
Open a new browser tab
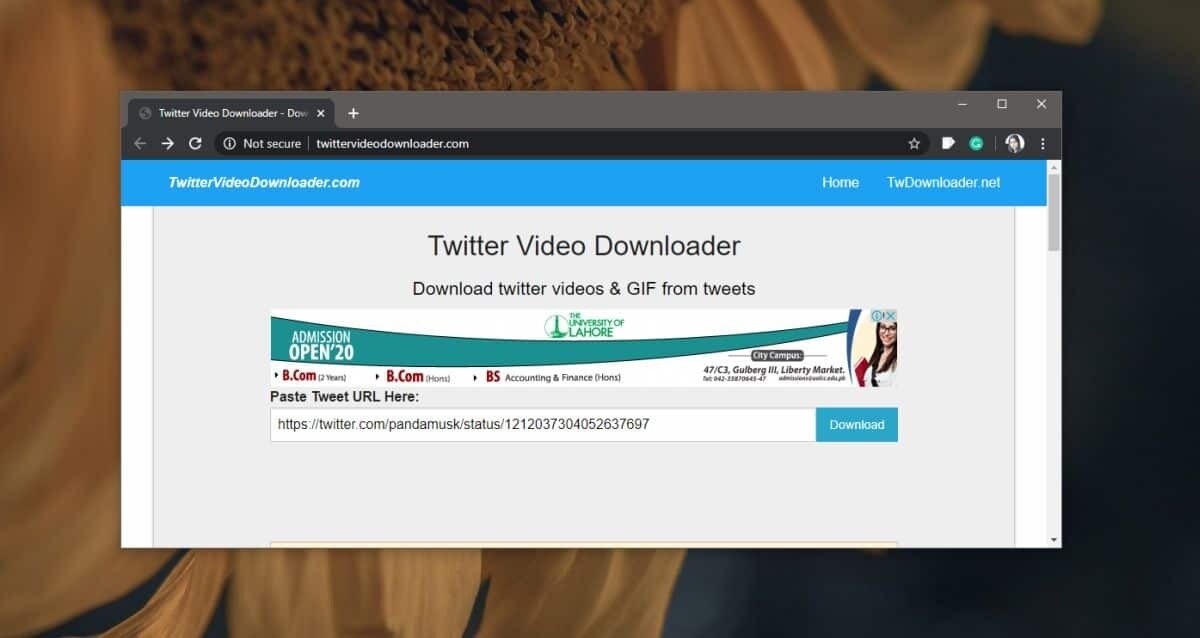352,113
